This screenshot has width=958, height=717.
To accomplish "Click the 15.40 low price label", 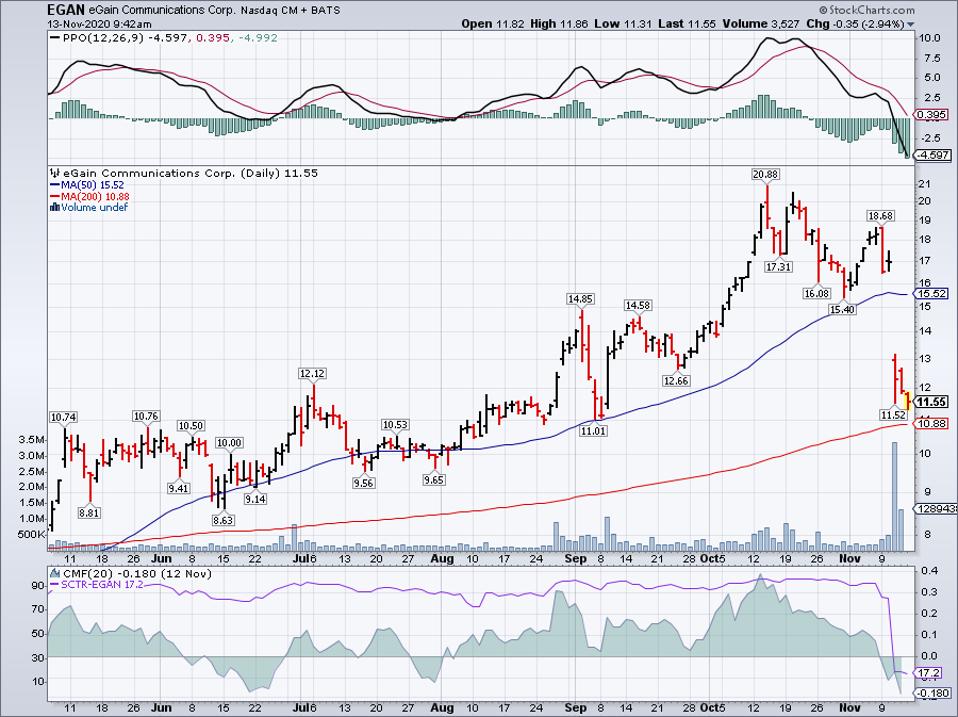I will (843, 310).
